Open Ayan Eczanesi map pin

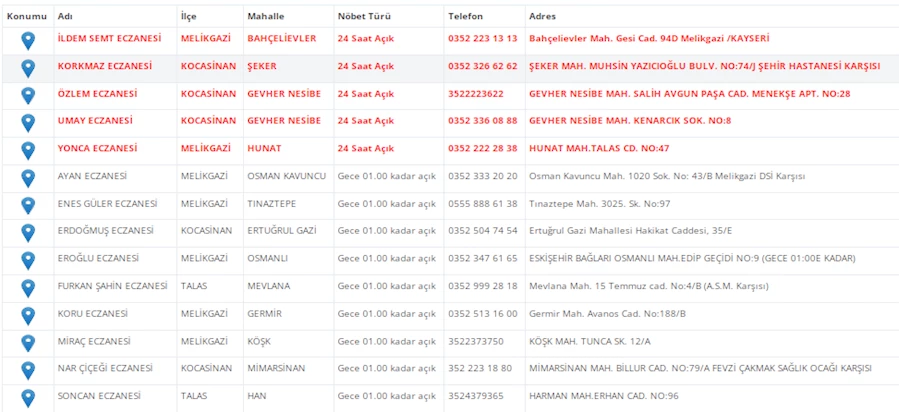point(28,178)
